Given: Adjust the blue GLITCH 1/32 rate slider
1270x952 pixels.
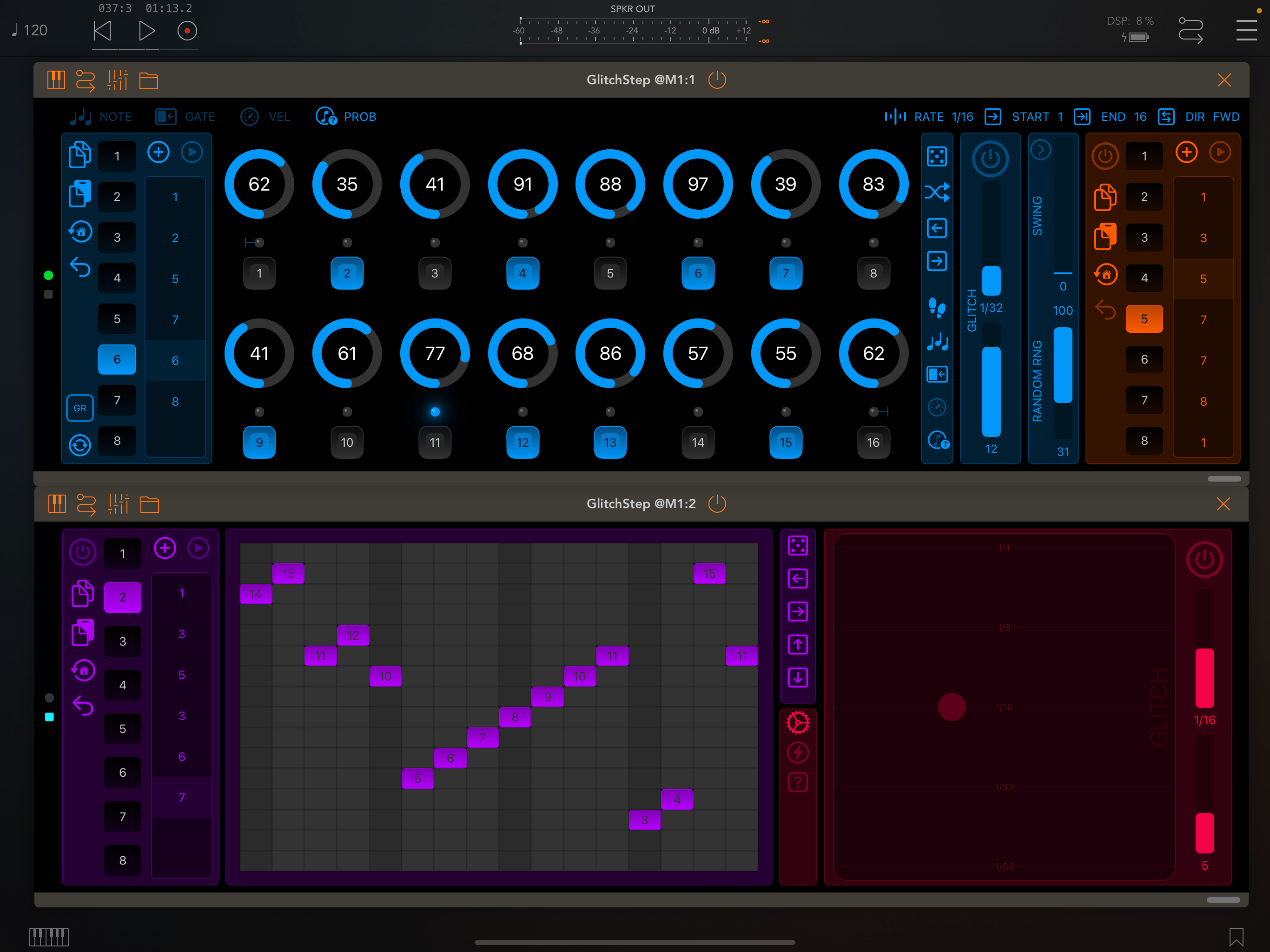Looking at the screenshot, I should point(991,239).
